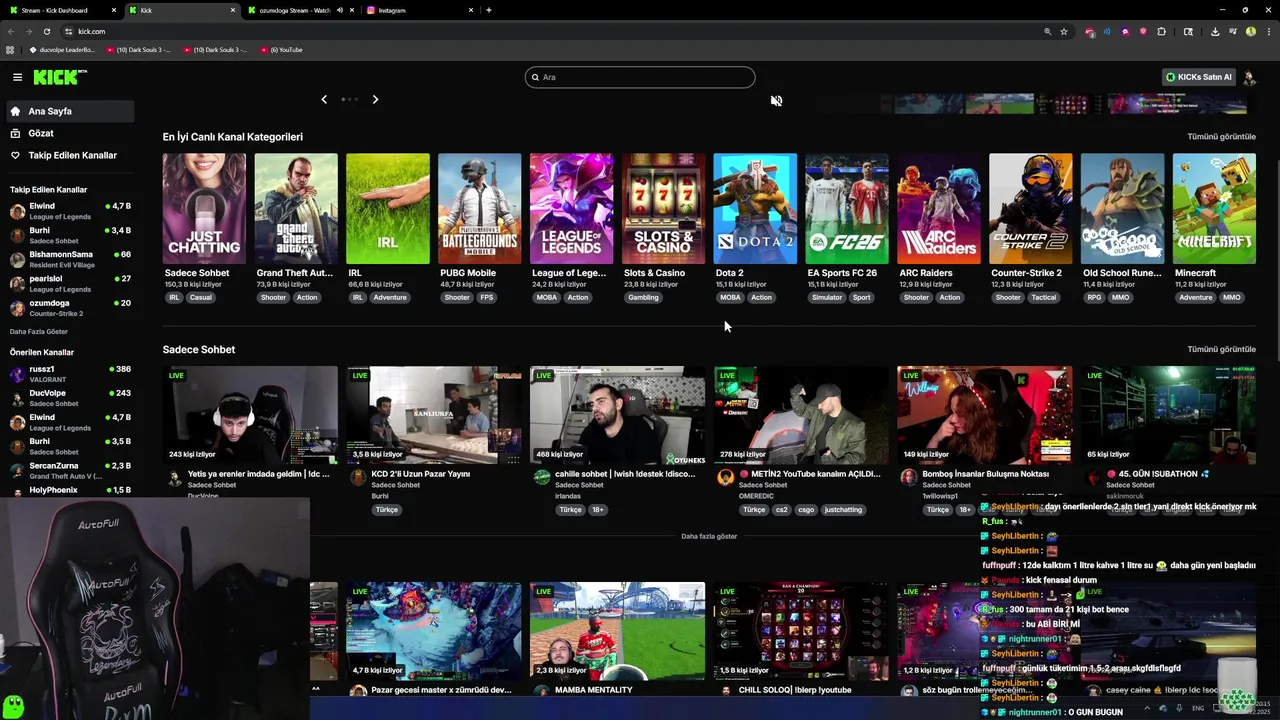Open the Dota 2 category card
The width and height of the screenshot is (1280, 720).
pos(755,208)
